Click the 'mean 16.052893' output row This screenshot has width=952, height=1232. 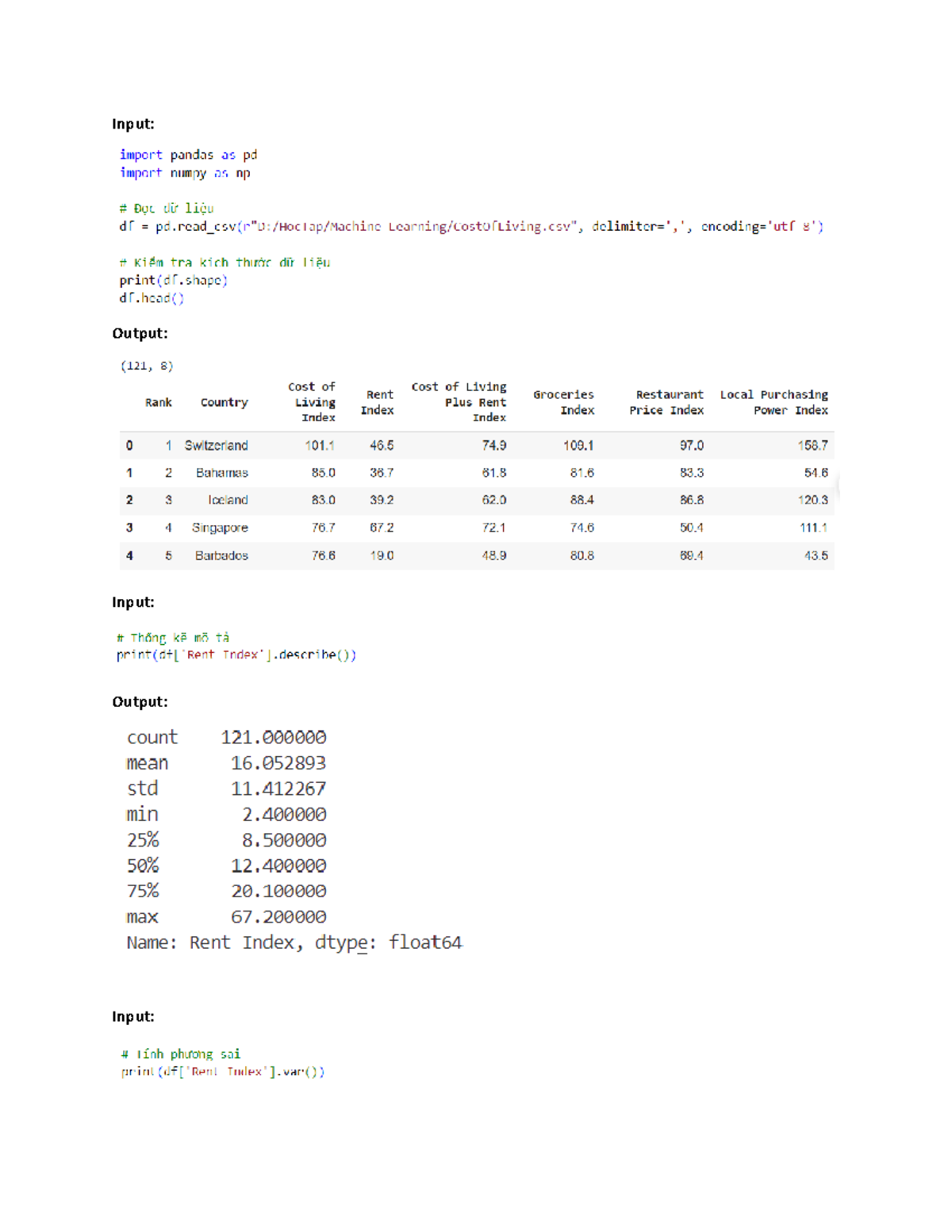(227, 763)
